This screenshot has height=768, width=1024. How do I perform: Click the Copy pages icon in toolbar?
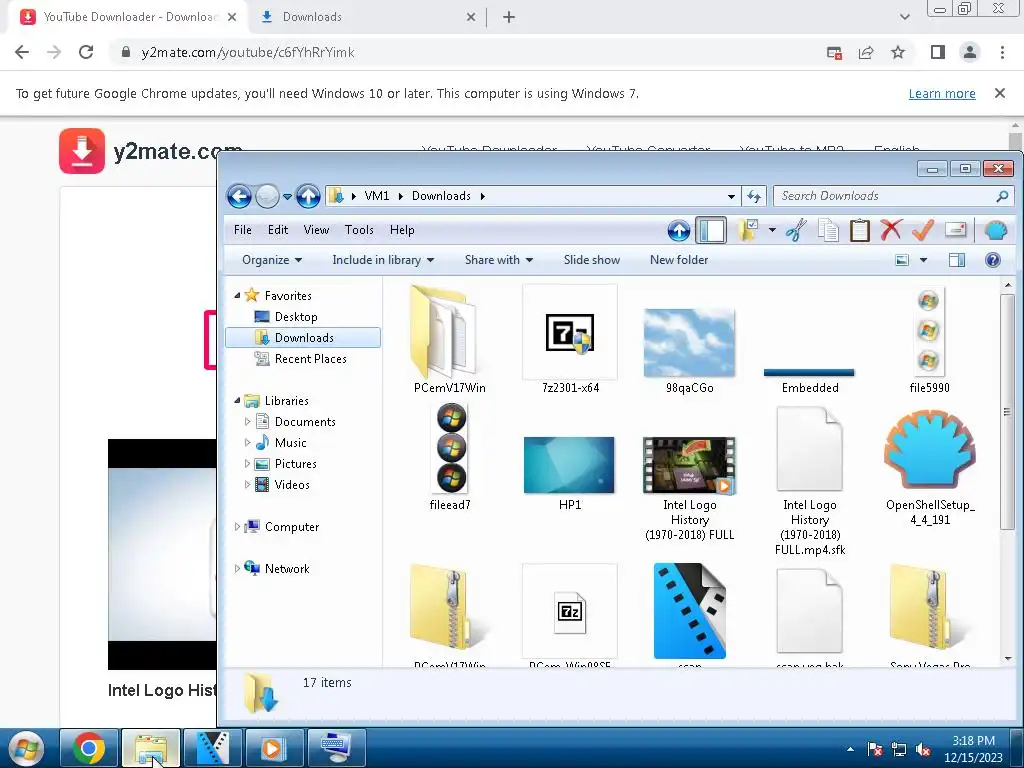coord(828,230)
